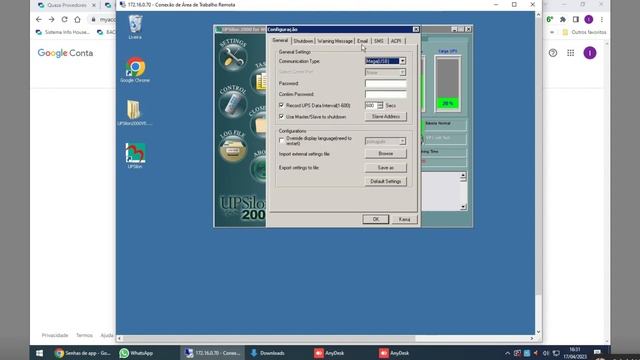Adjust the data interval spinner arrows
This screenshot has width=640, height=360.
(x=380, y=105)
